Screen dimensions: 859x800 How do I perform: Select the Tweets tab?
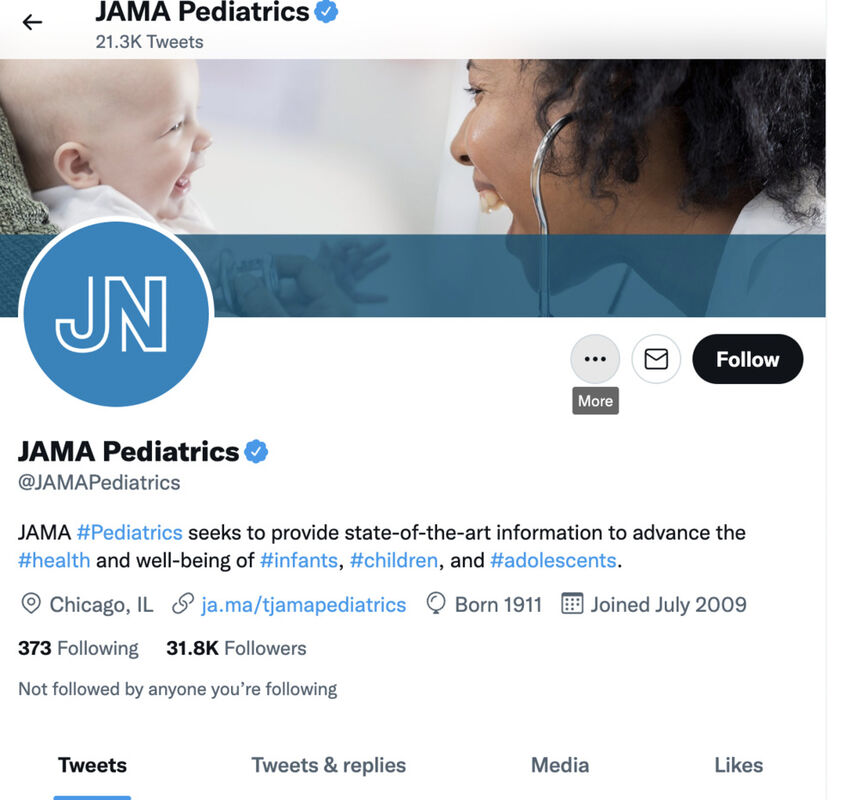(92, 765)
